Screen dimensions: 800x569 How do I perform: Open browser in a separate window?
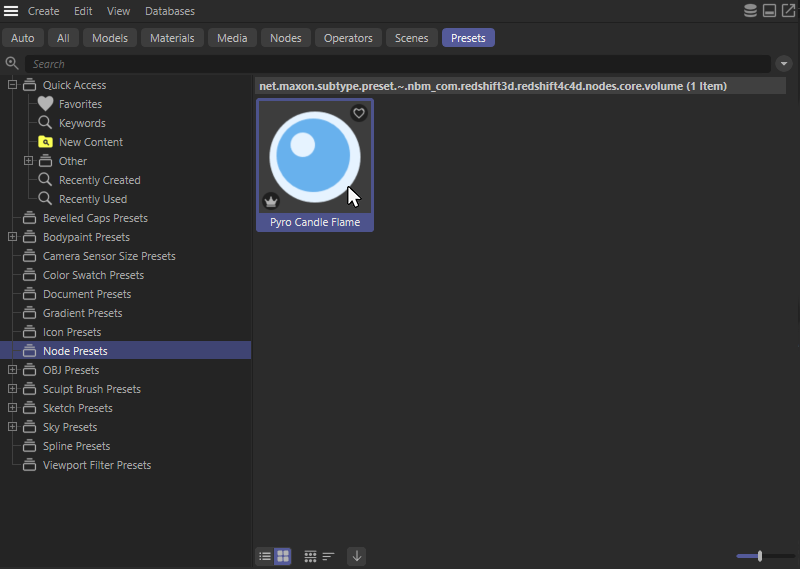click(788, 11)
